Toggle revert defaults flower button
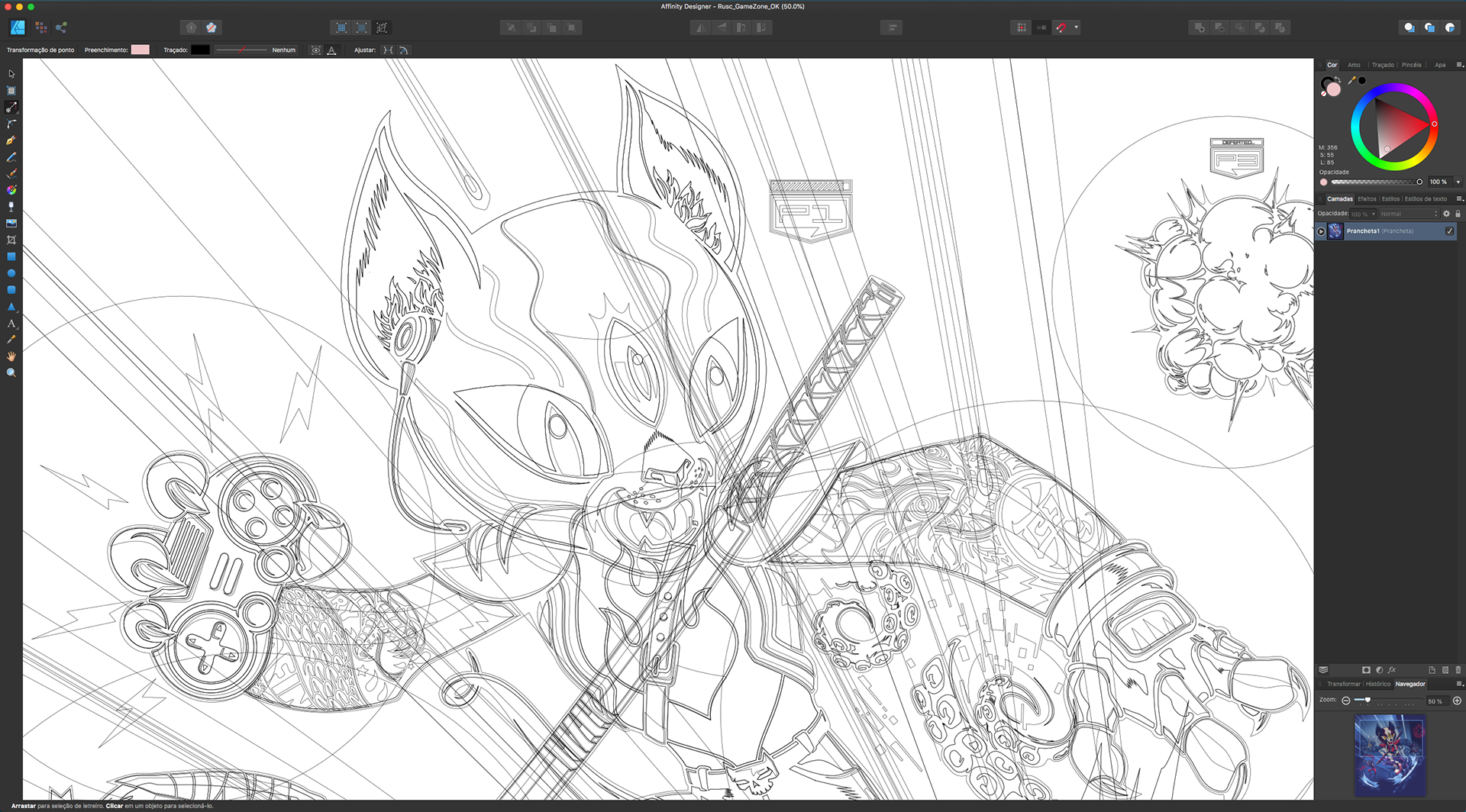1466x812 pixels. point(212,27)
